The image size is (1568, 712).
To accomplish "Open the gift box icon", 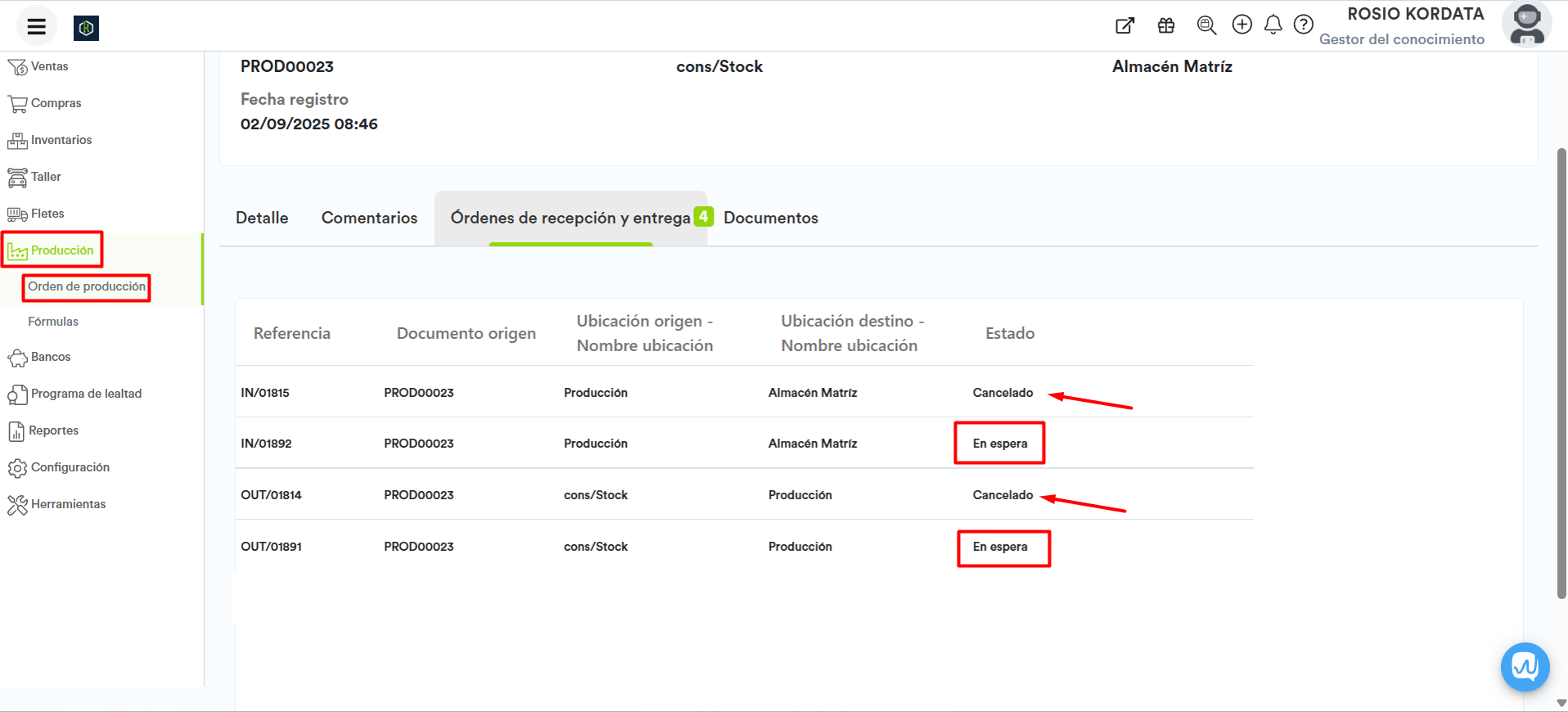I will click(1166, 25).
